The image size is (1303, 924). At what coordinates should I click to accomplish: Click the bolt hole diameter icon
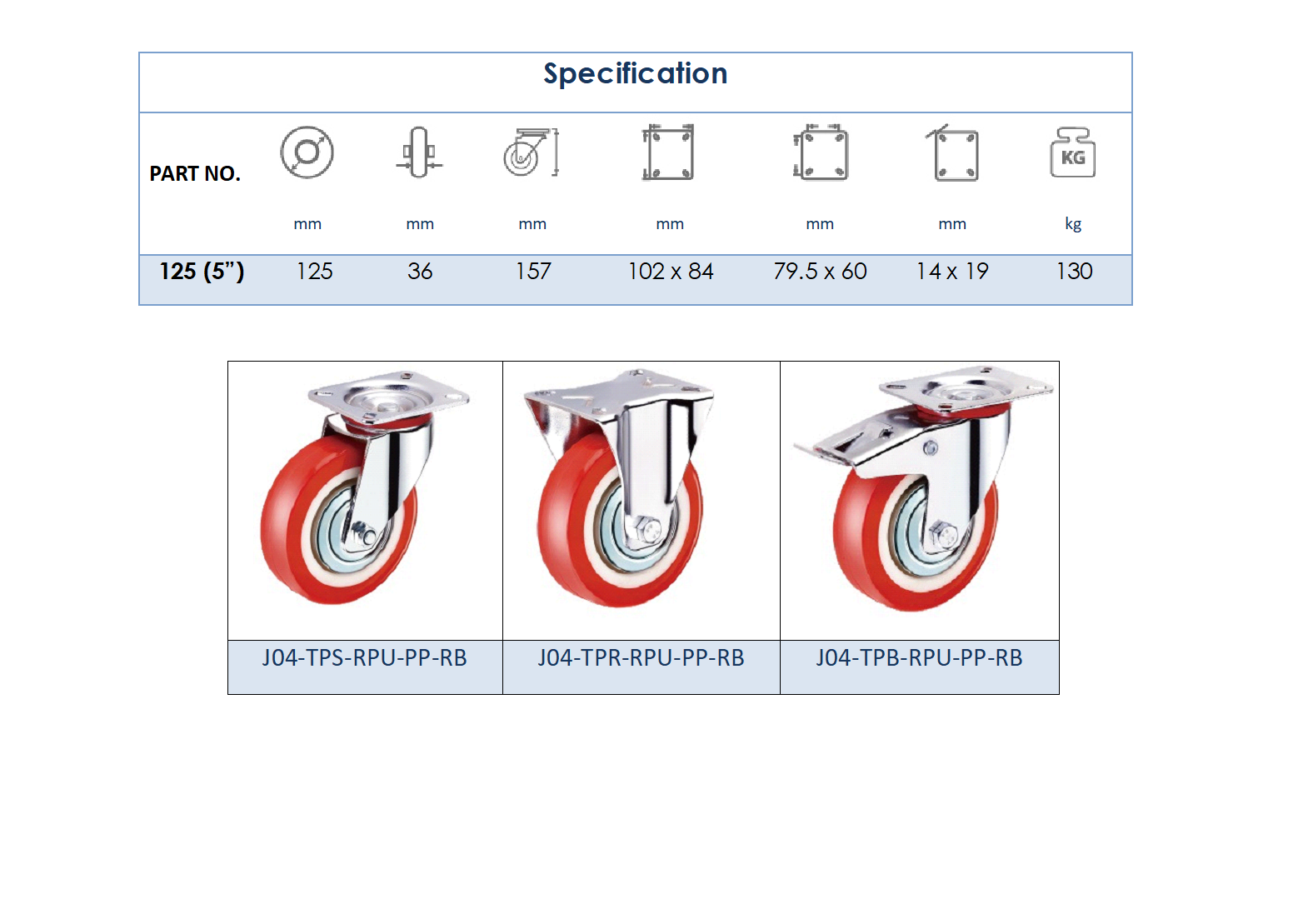(x=953, y=153)
